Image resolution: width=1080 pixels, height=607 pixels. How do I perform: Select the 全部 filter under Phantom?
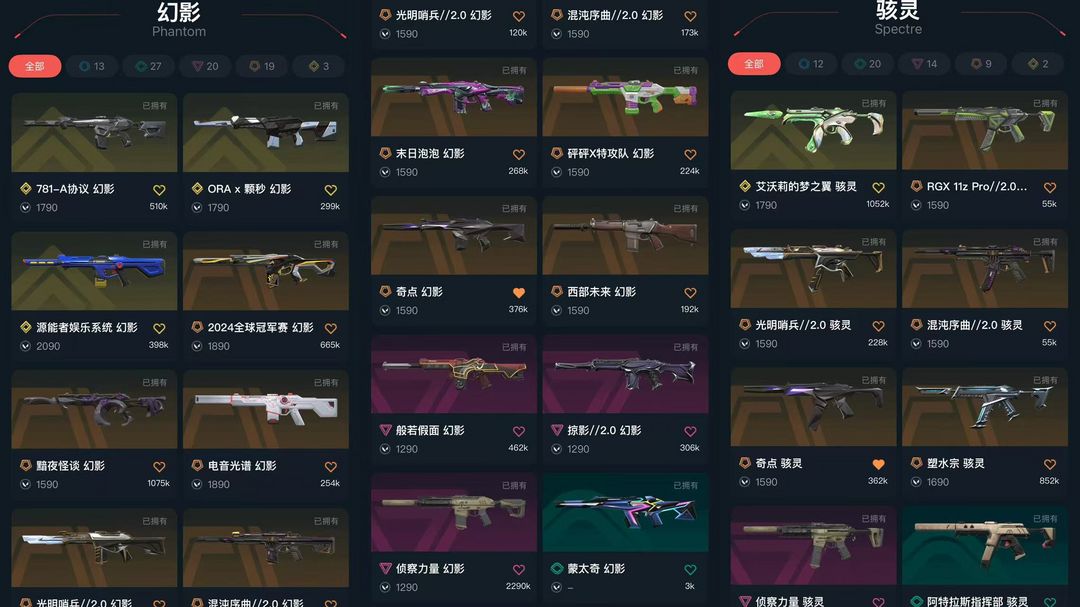click(x=35, y=66)
